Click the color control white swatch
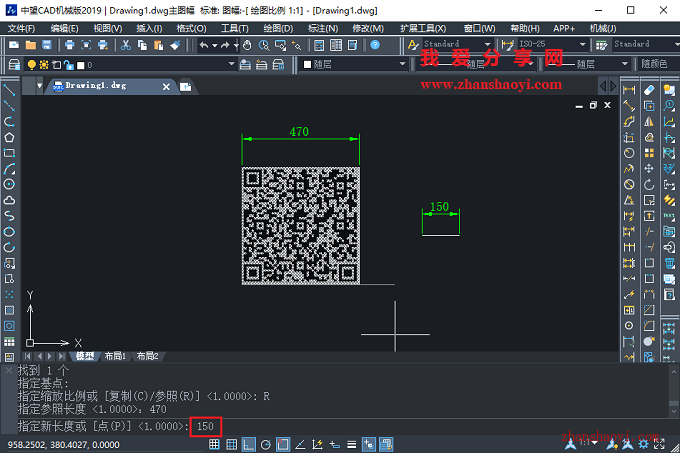Screen dimensions: 680x453 tap(307, 65)
